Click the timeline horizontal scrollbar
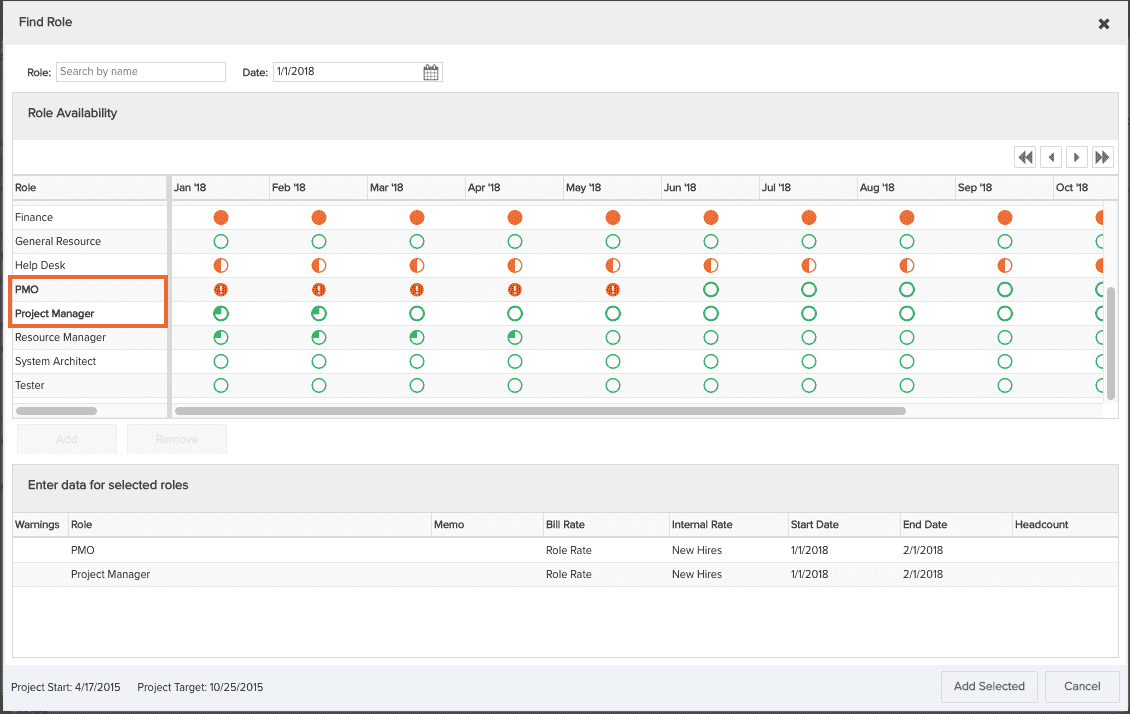This screenshot has height=714, width=1130. point(540,411)
